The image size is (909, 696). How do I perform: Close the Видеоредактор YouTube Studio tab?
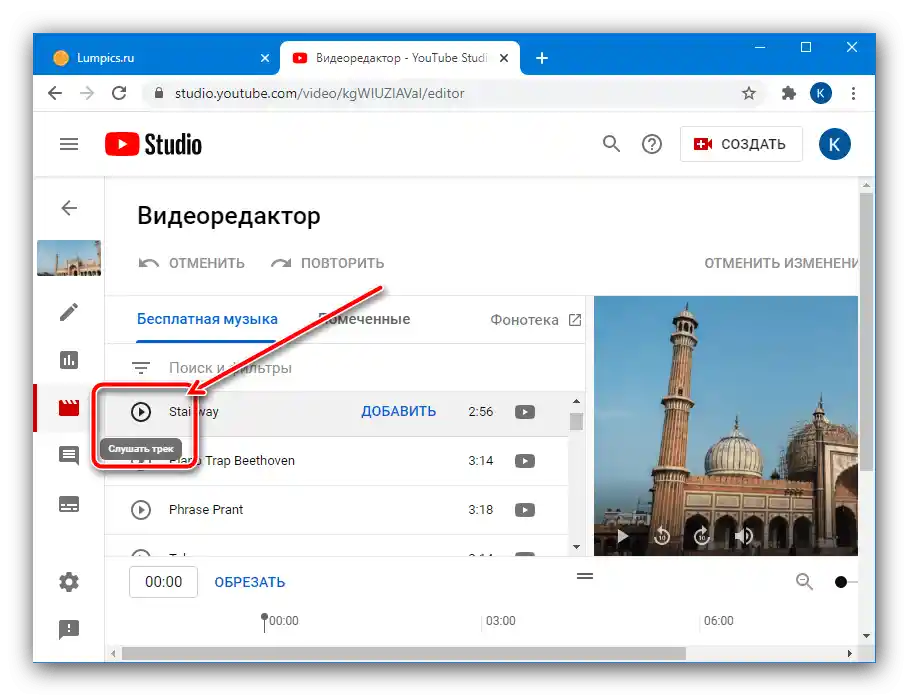click(504, 58)
